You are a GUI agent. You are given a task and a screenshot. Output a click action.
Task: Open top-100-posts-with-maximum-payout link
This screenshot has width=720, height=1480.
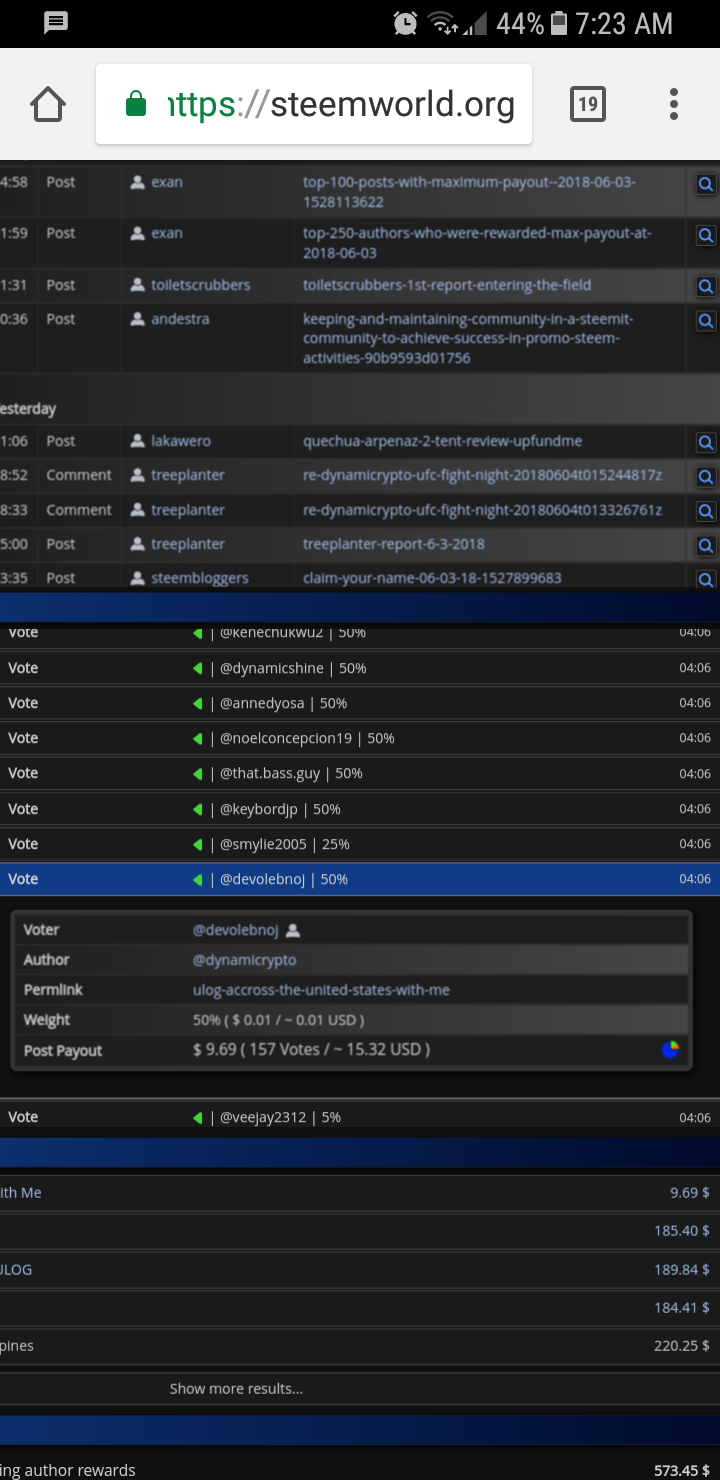[469, 192]
